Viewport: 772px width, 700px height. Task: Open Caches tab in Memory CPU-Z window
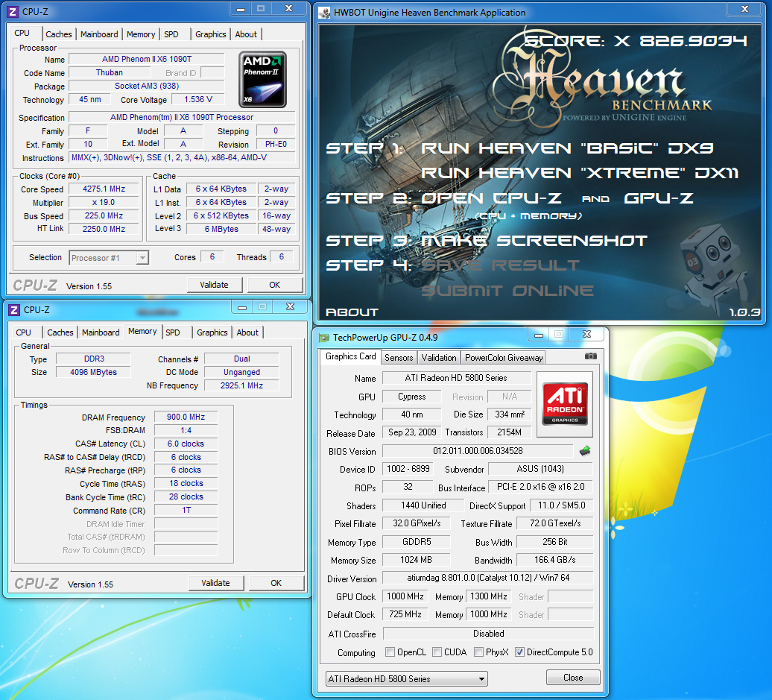point(60,332)
